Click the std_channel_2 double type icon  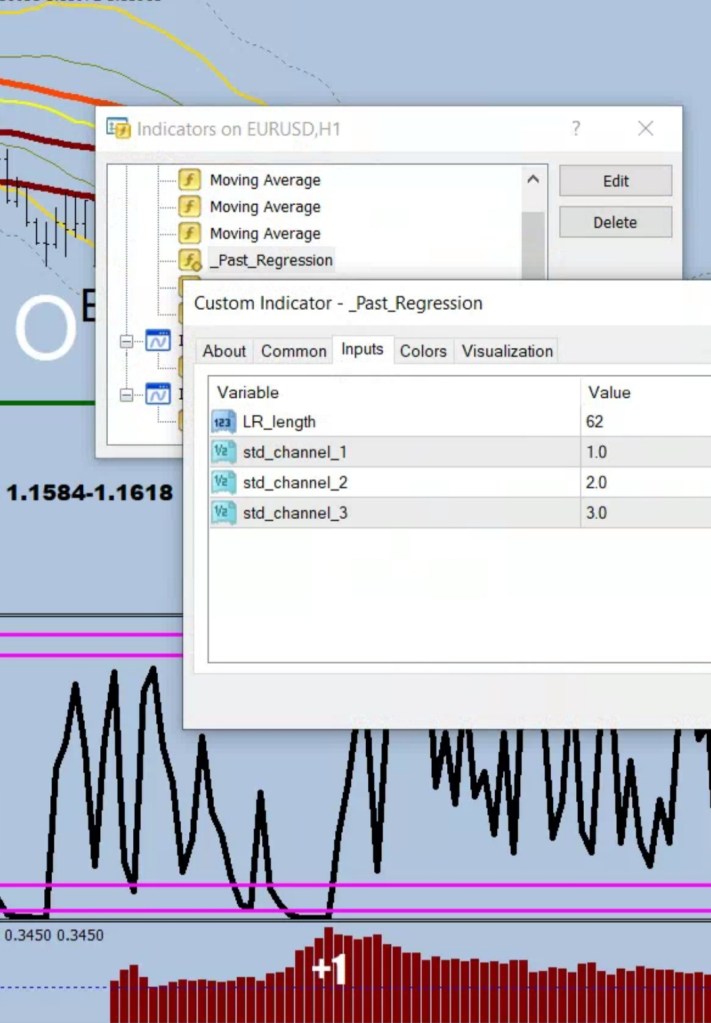click(x=223, y=483)
